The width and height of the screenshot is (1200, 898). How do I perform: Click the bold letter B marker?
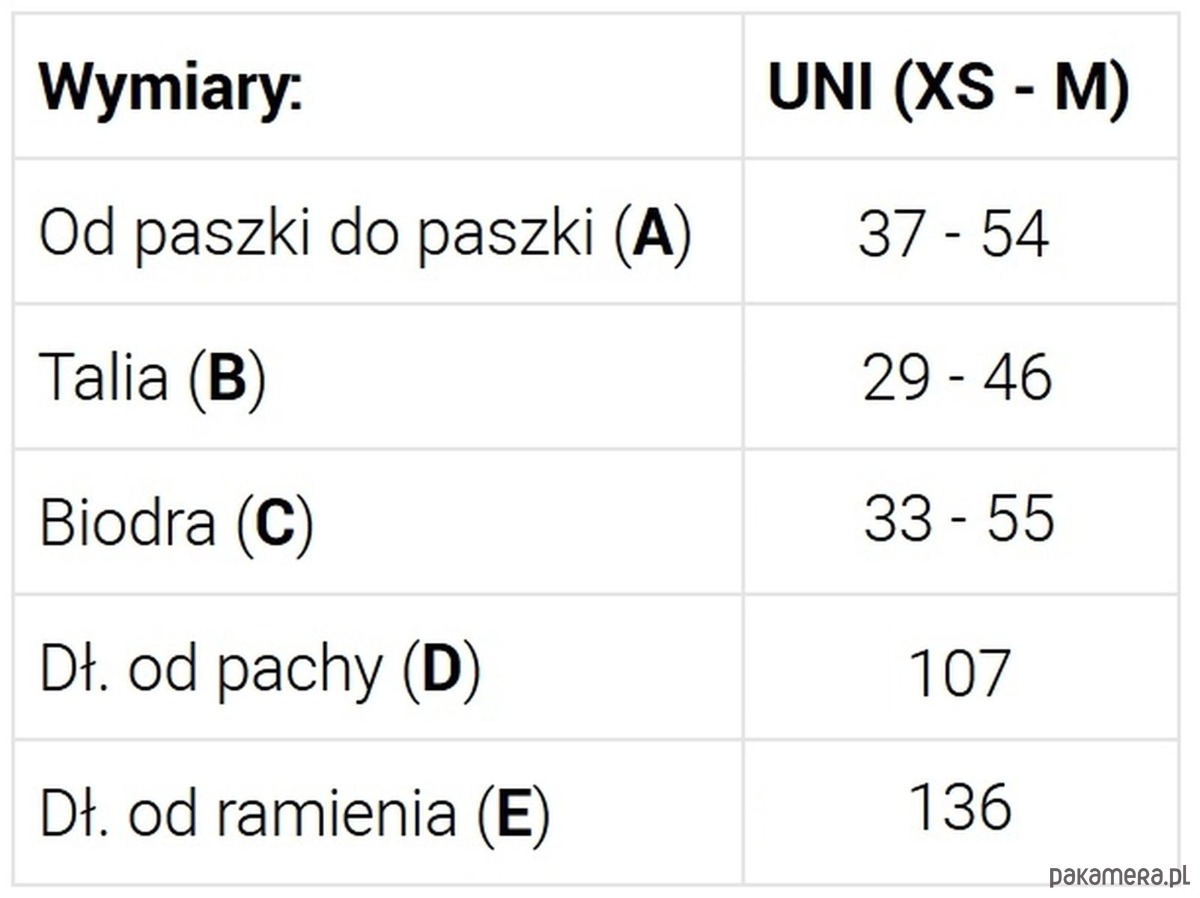227,379
